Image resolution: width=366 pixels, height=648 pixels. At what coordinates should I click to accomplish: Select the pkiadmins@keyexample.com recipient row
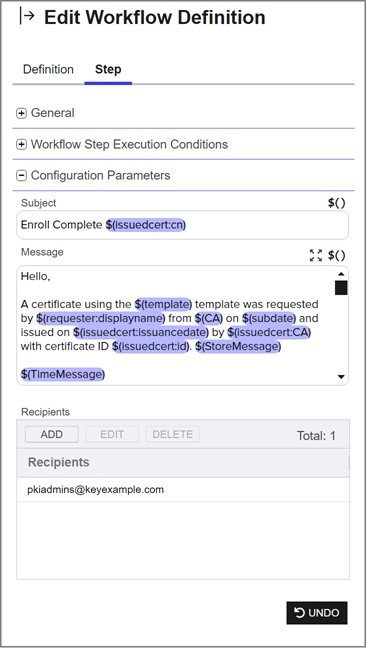183,490
